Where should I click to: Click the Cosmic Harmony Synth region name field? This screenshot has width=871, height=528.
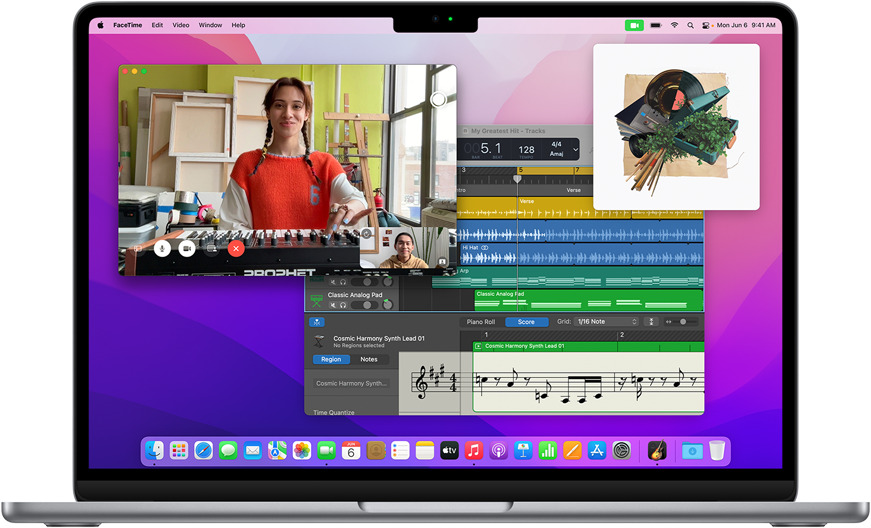(x=352, y=384)
